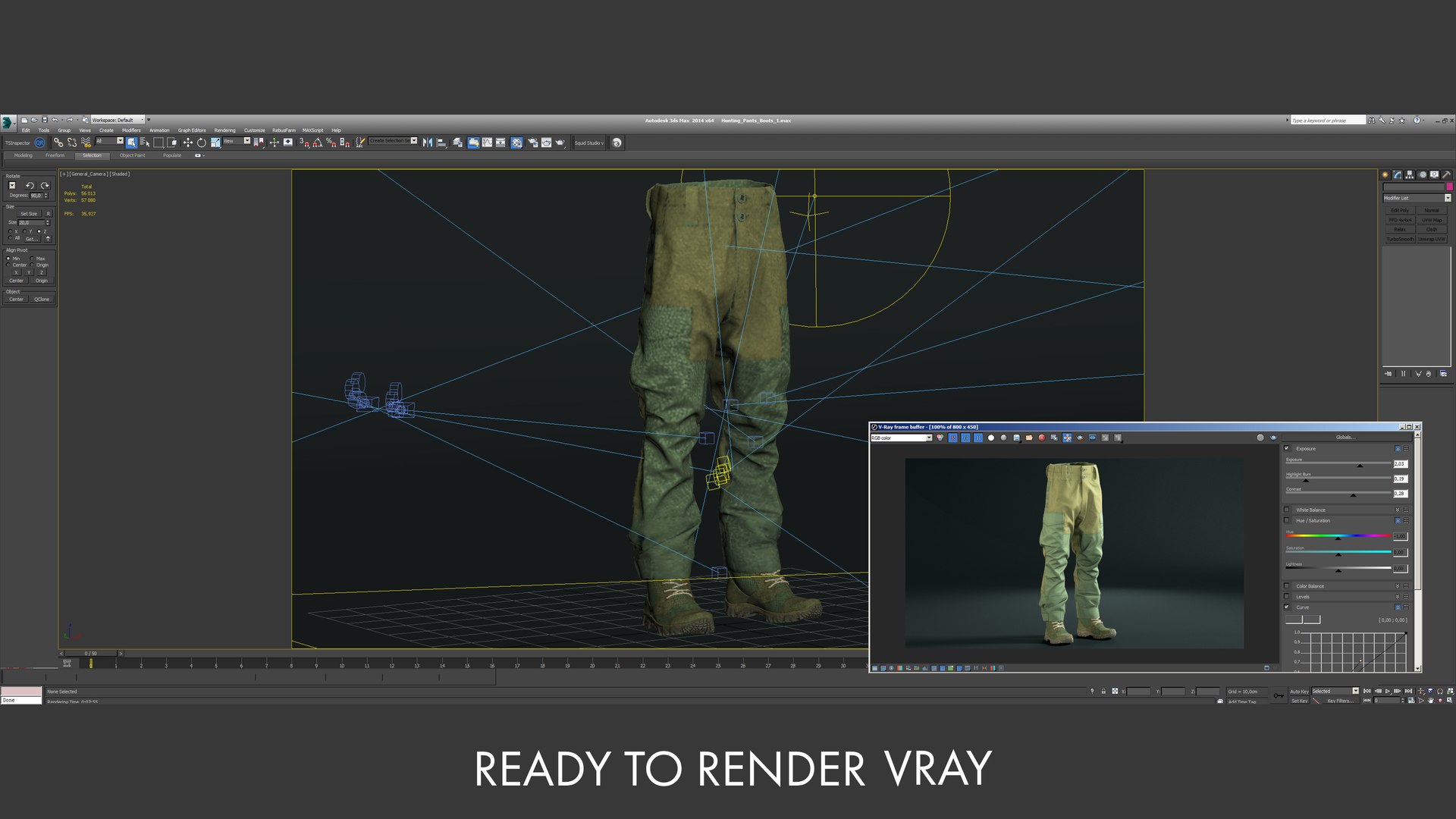Click the Unwrap UVW modifier button
The width and height of the screenshot is (1456, 819).
1432,239
